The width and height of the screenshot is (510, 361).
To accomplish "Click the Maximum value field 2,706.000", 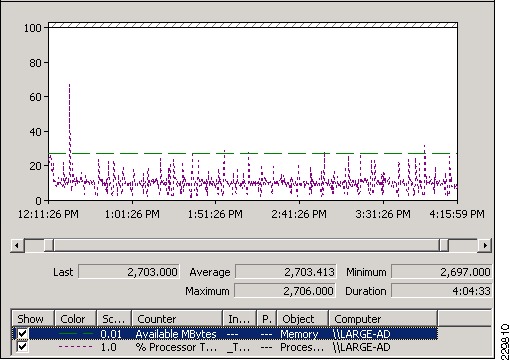I will click(x=285, y=291).
